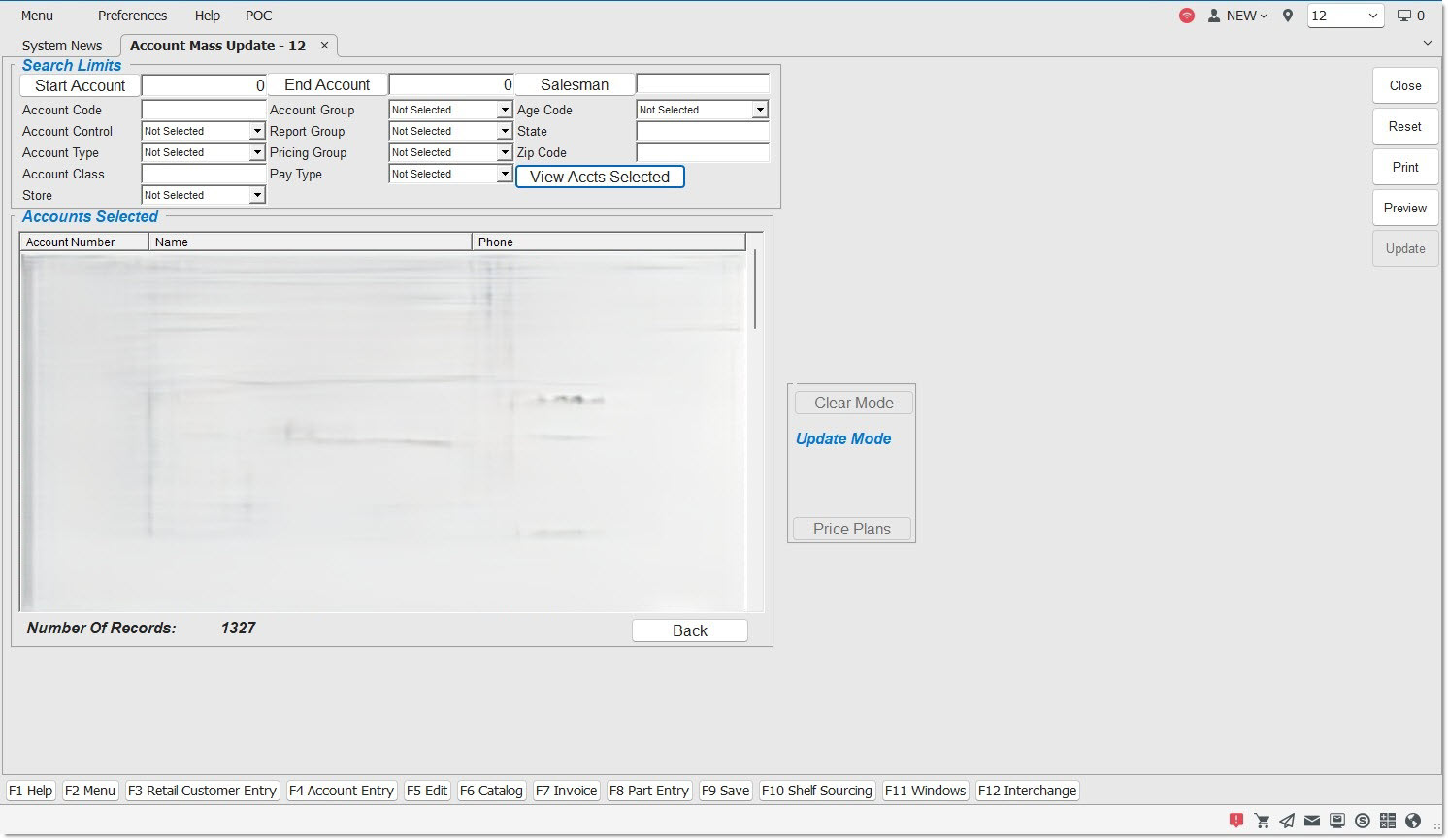
Task: Click the Zip Code input field
Action: click(x=703, y=152)
